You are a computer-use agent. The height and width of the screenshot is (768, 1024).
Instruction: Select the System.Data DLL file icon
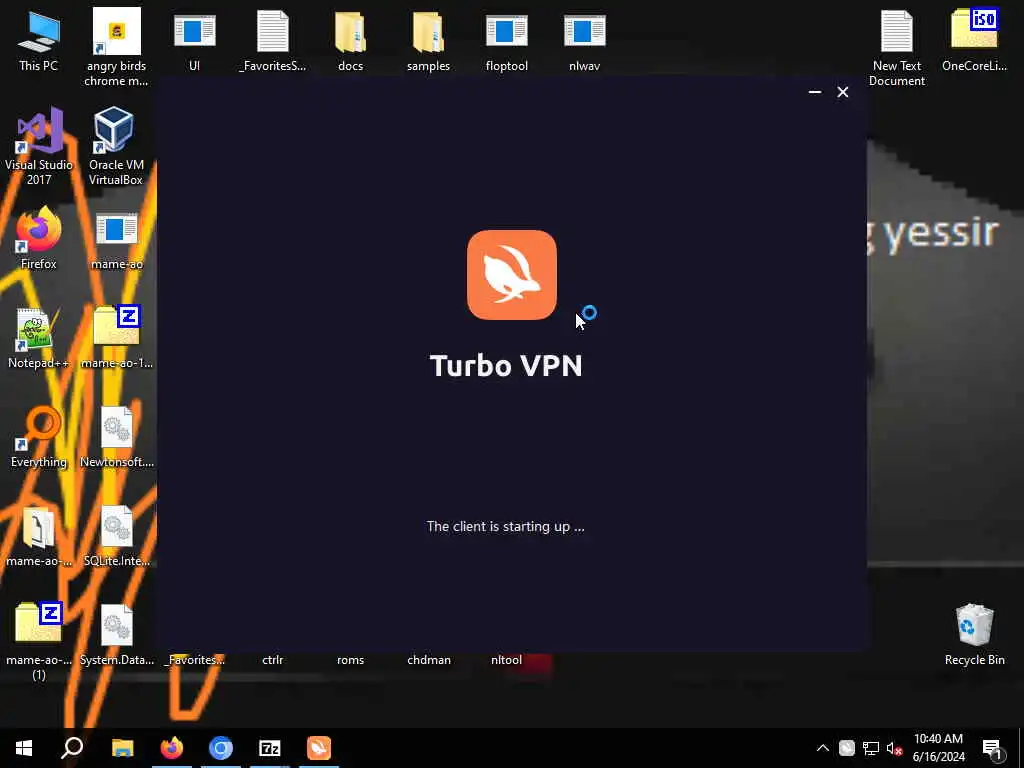click(116, 635)
